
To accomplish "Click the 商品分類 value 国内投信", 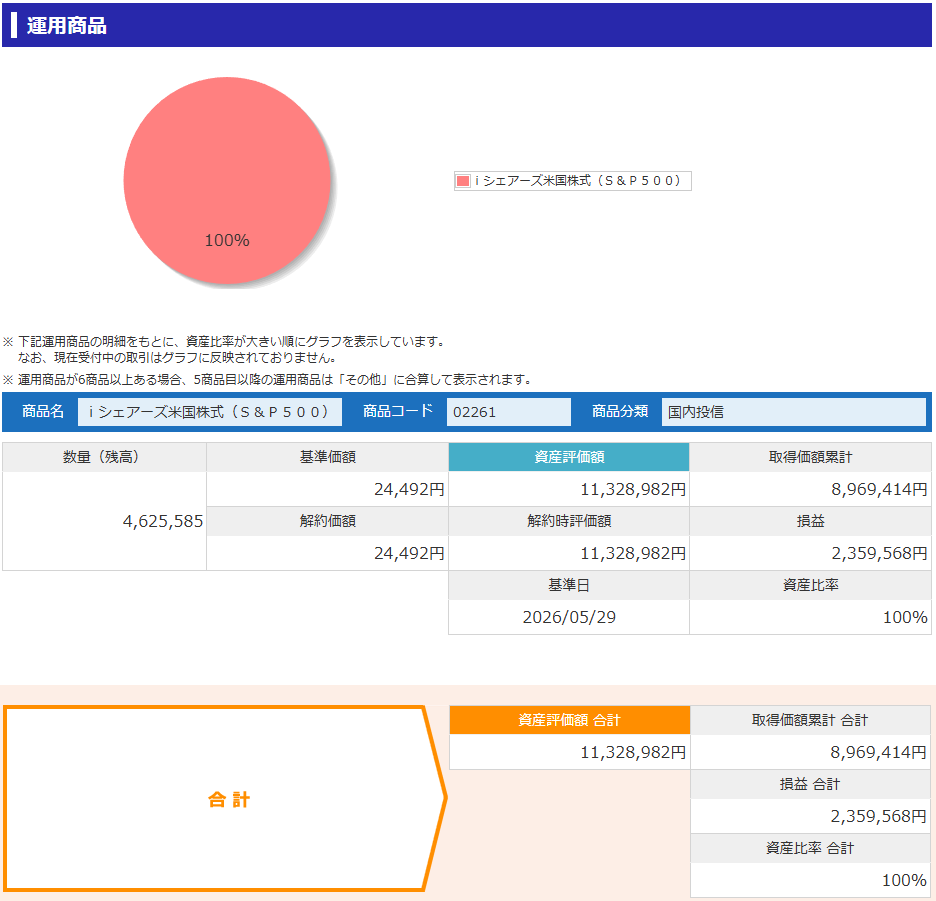I will point(793,412).
